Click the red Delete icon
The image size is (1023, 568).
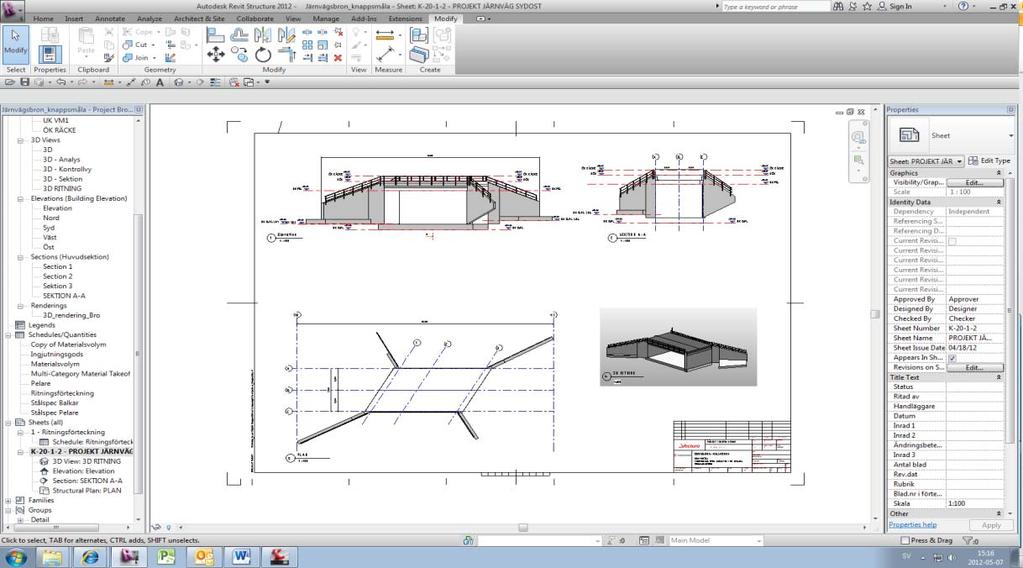338,57
